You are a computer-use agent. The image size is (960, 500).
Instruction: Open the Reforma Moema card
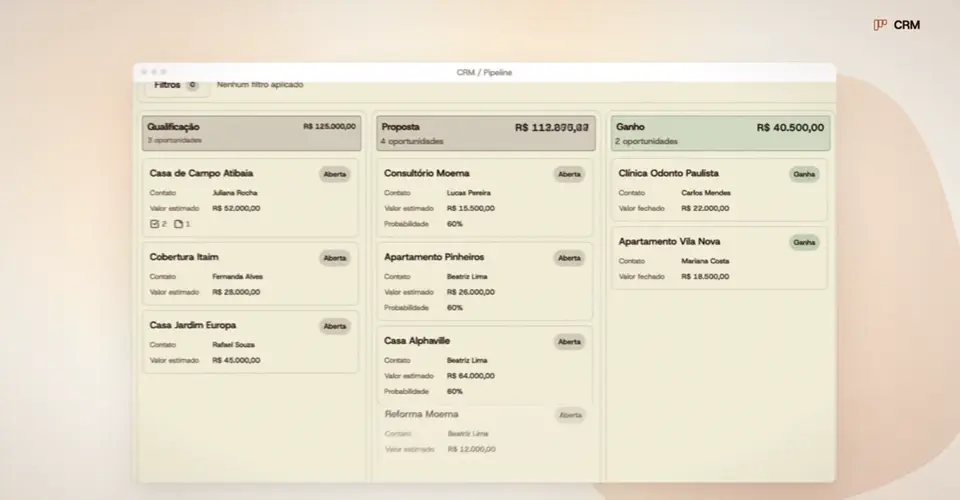pyautogui.click(x=485, y=432)
